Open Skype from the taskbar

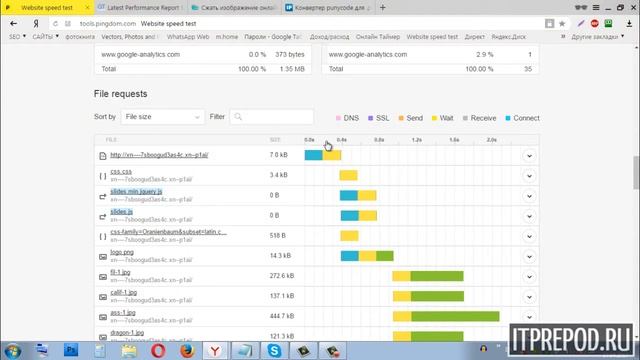click(274, 351)
